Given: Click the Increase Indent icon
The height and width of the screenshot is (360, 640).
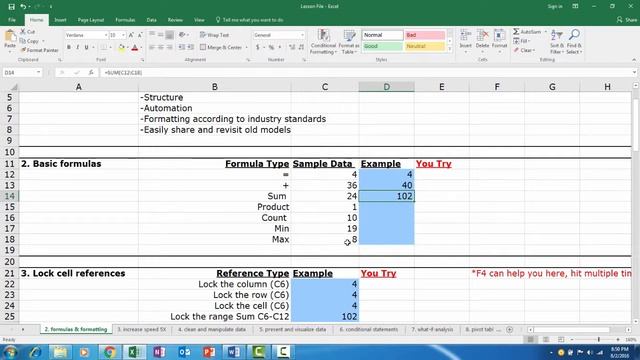Looking at the screenshot, I should [191, 47].
